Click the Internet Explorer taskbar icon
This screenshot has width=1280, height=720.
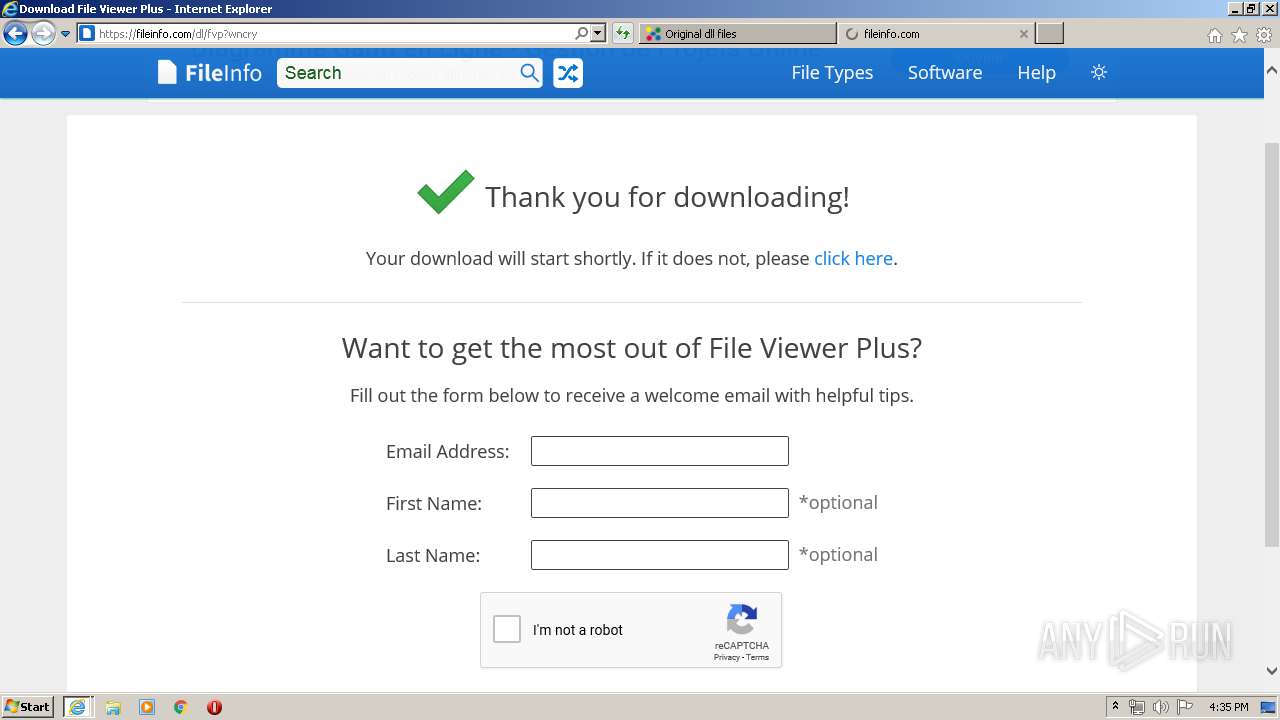78,707
